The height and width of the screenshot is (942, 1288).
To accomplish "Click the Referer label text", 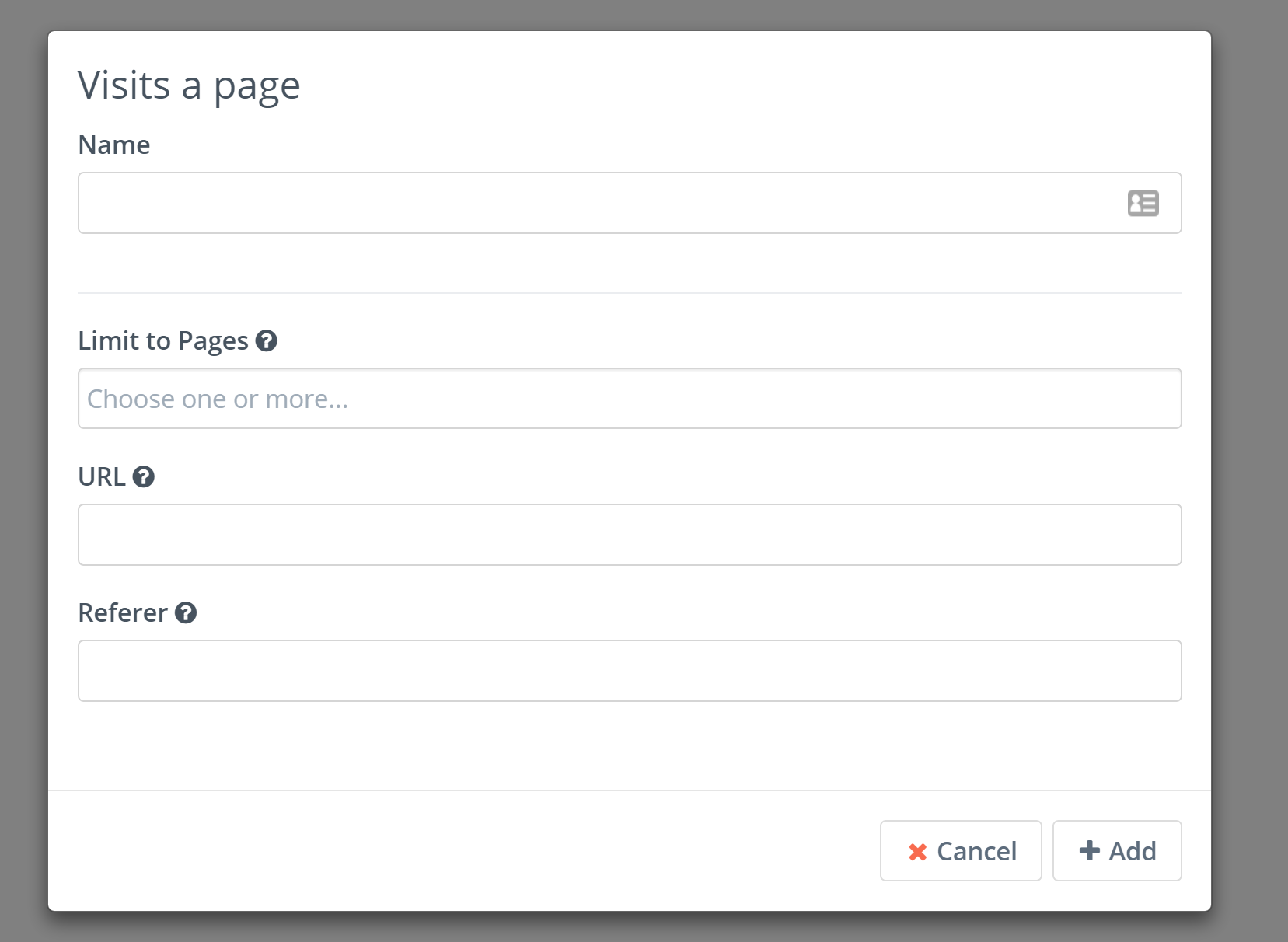I will 123,612.
